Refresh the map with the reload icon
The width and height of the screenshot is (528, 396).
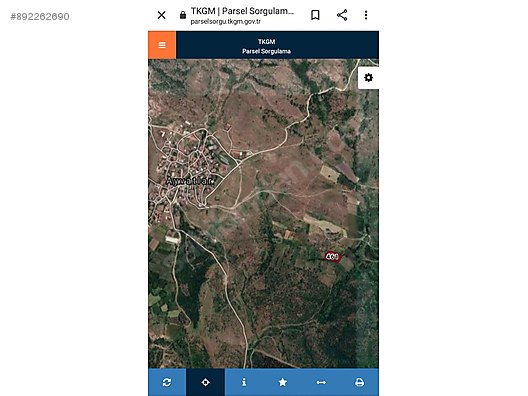pos(167,382)
